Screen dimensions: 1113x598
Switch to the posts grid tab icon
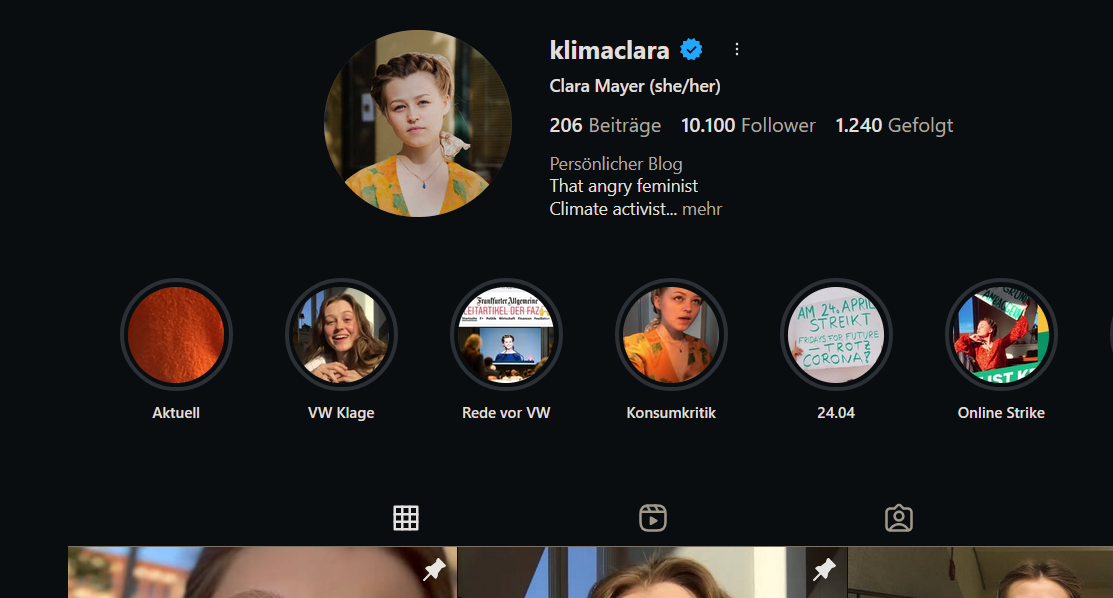click(406, 518)
